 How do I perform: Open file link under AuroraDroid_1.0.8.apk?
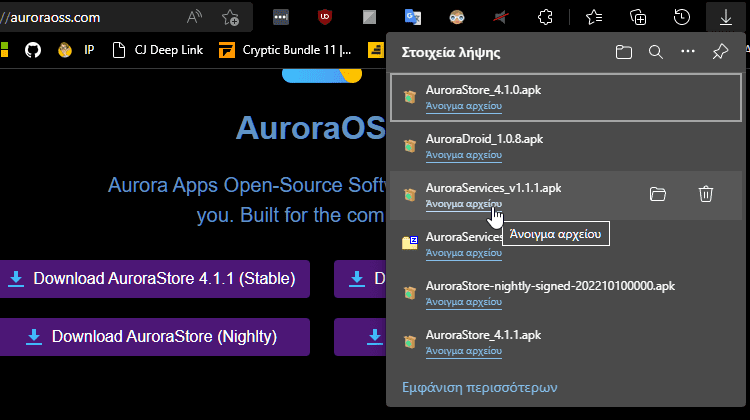tap(463, 155)
